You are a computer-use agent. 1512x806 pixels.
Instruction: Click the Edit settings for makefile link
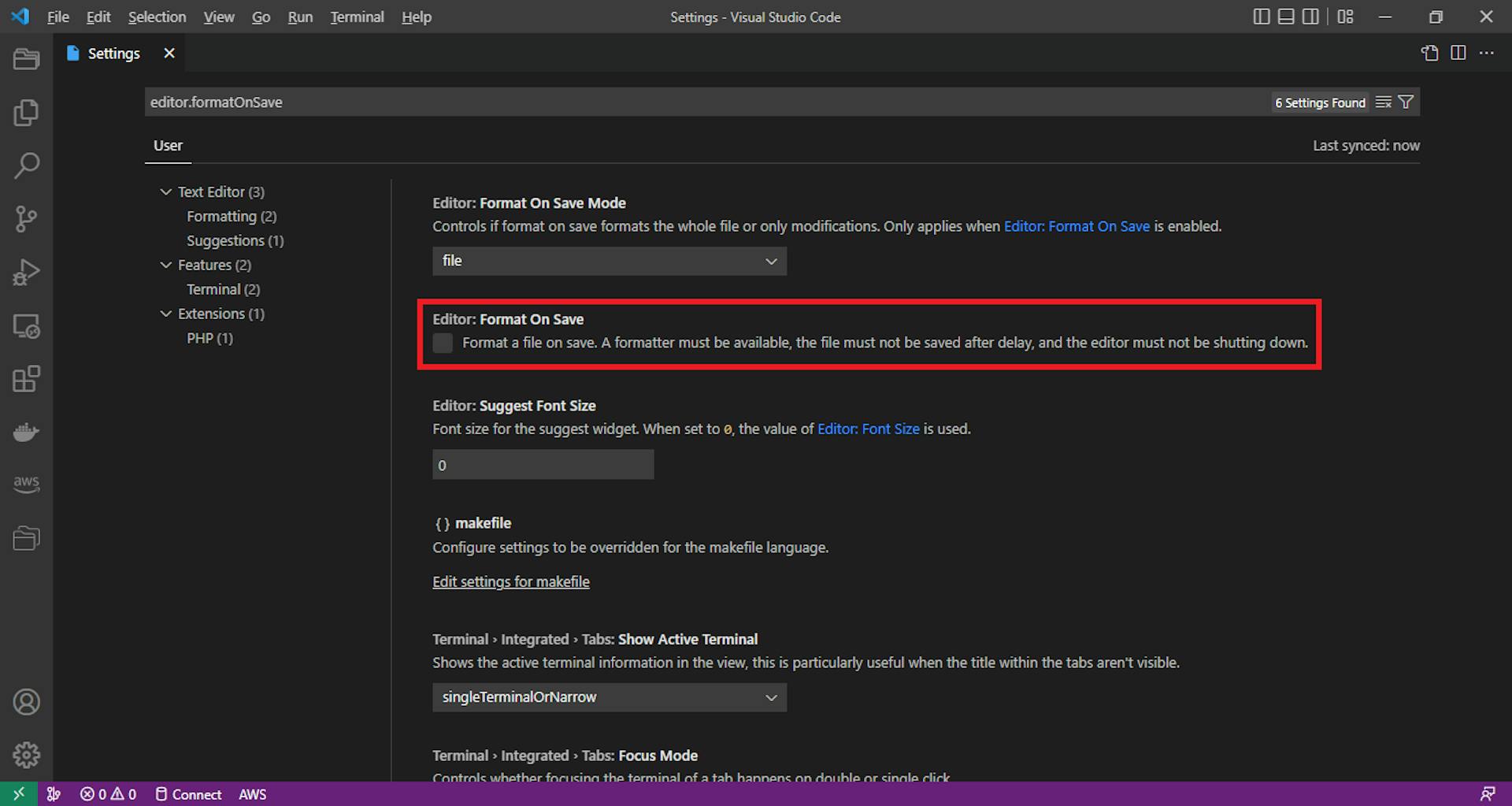tap(510, 581)
